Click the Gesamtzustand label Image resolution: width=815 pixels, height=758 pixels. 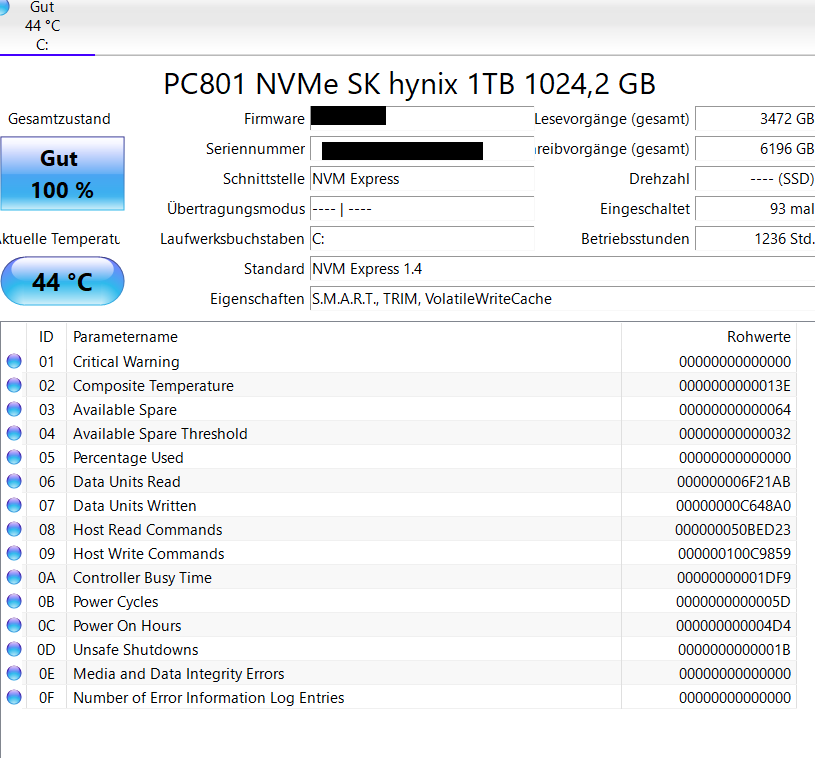click(x=59, y=119)
